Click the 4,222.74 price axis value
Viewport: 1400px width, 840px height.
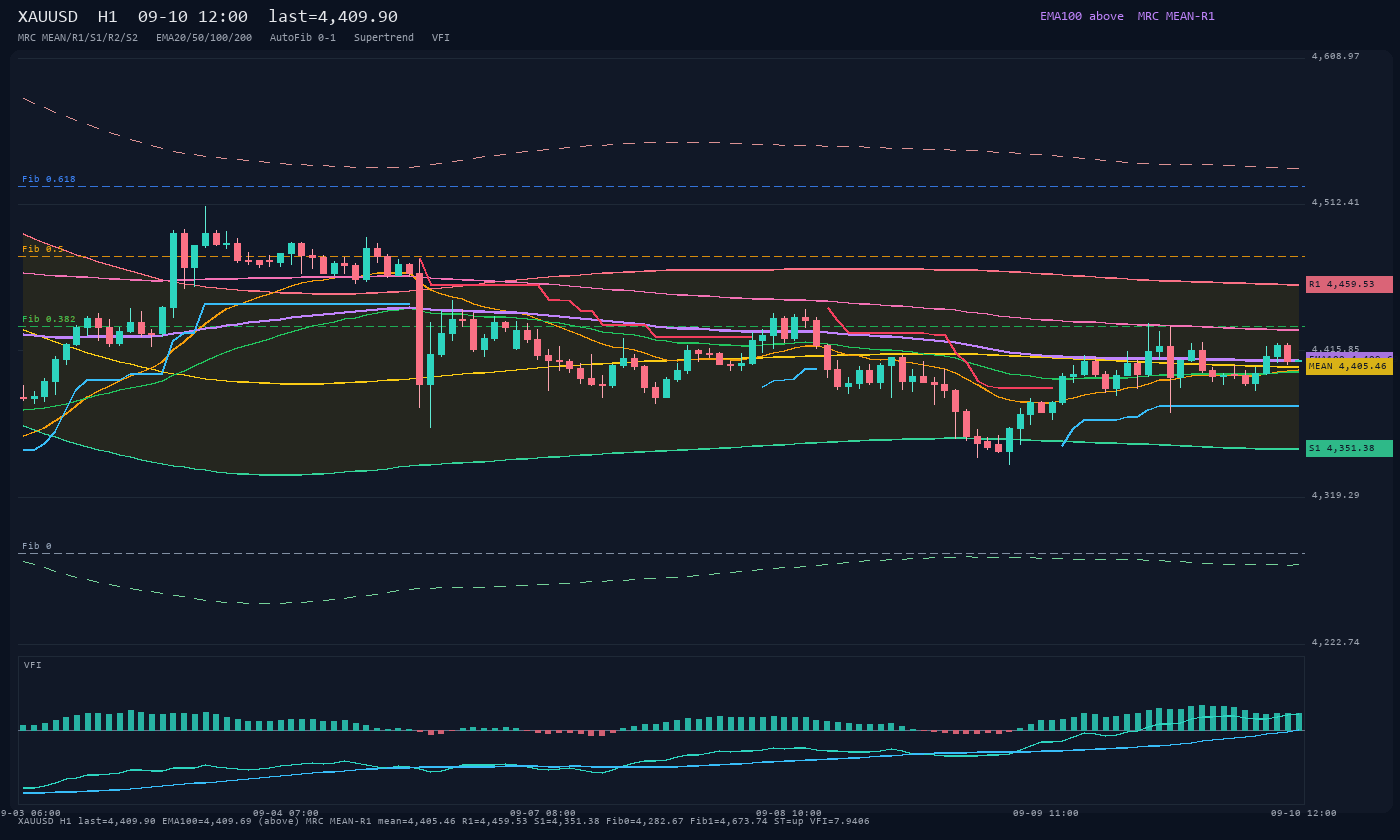pyautogui.click(x=1336, y=642)
